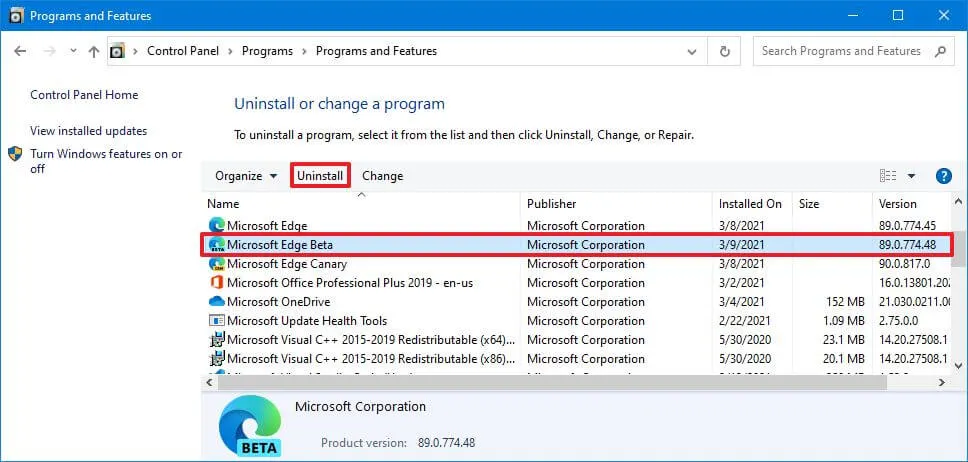The image size is (968, 462).
Task: Click the Change toolbar button
Action: [382, 176]
